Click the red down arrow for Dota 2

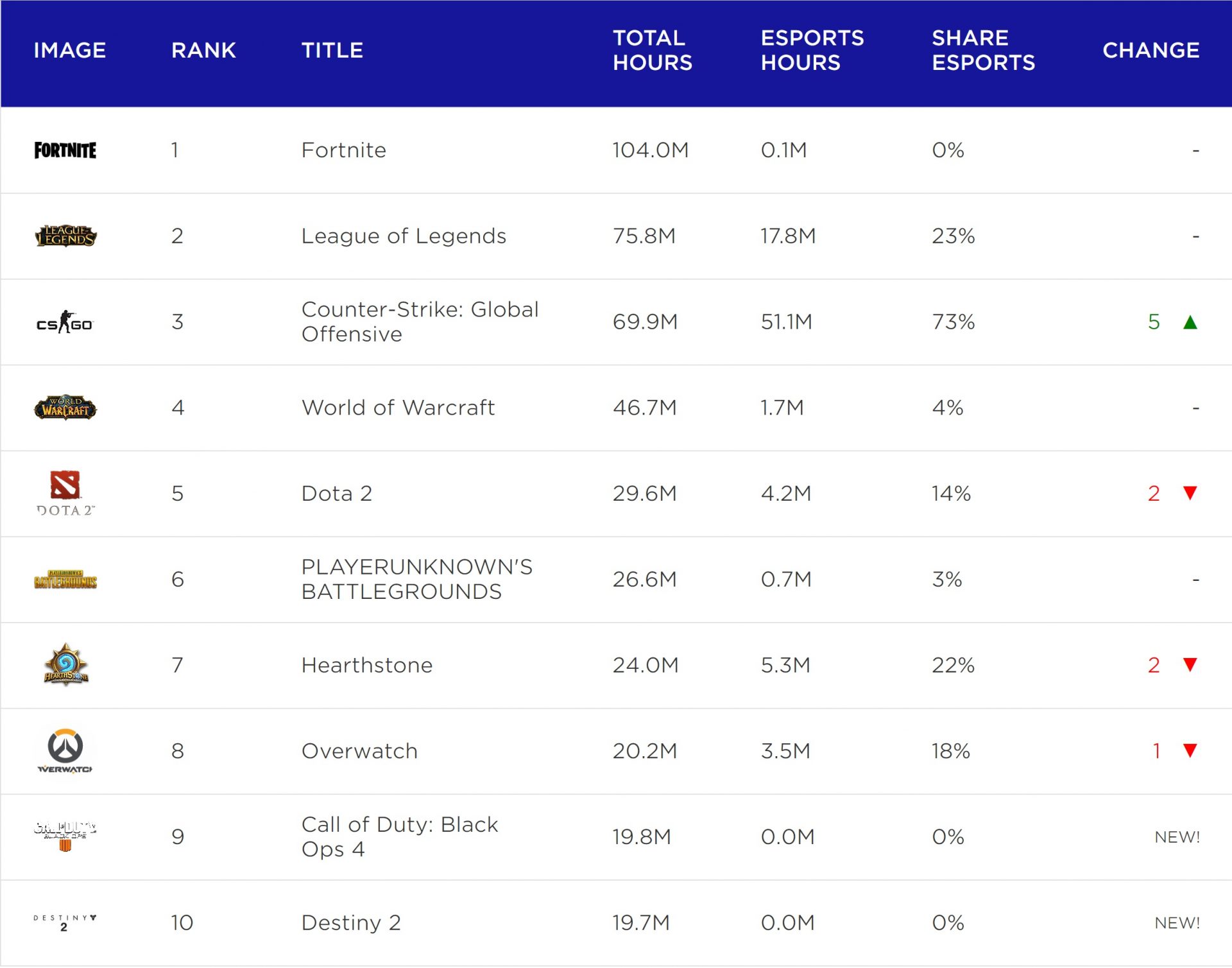tap(1190, 494)
